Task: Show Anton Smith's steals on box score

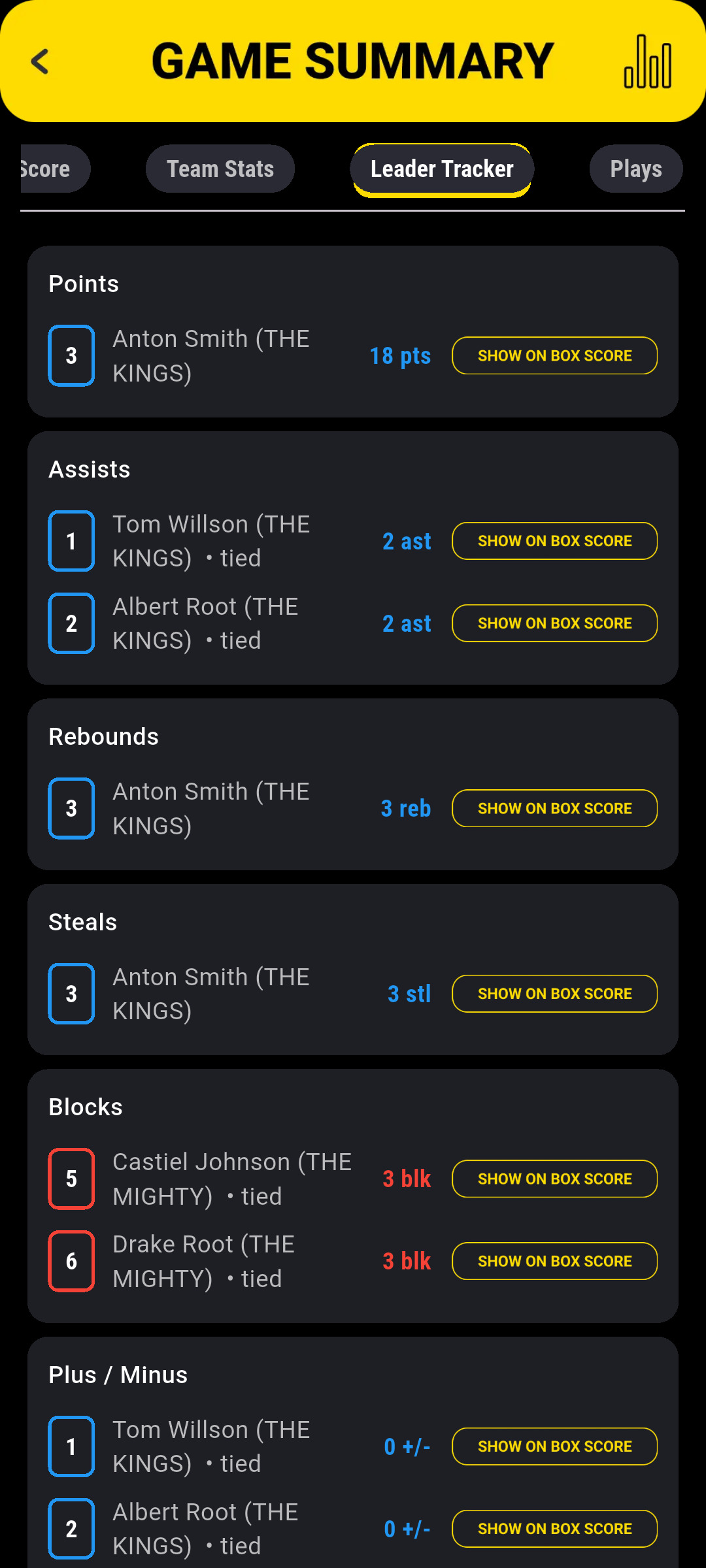Action: click(x=554, y=994)
